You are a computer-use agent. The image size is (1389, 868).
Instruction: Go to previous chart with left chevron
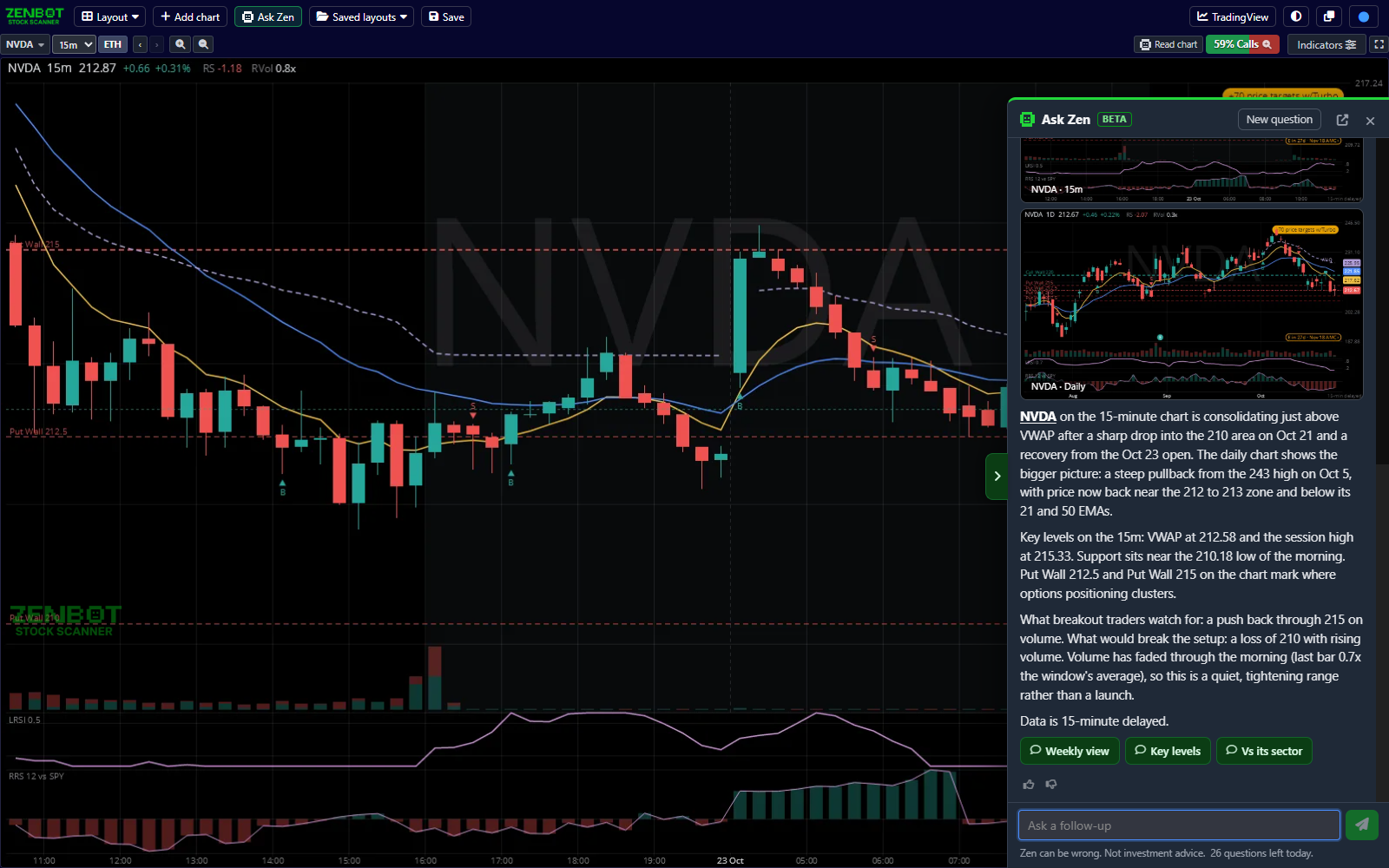point(140,44)
